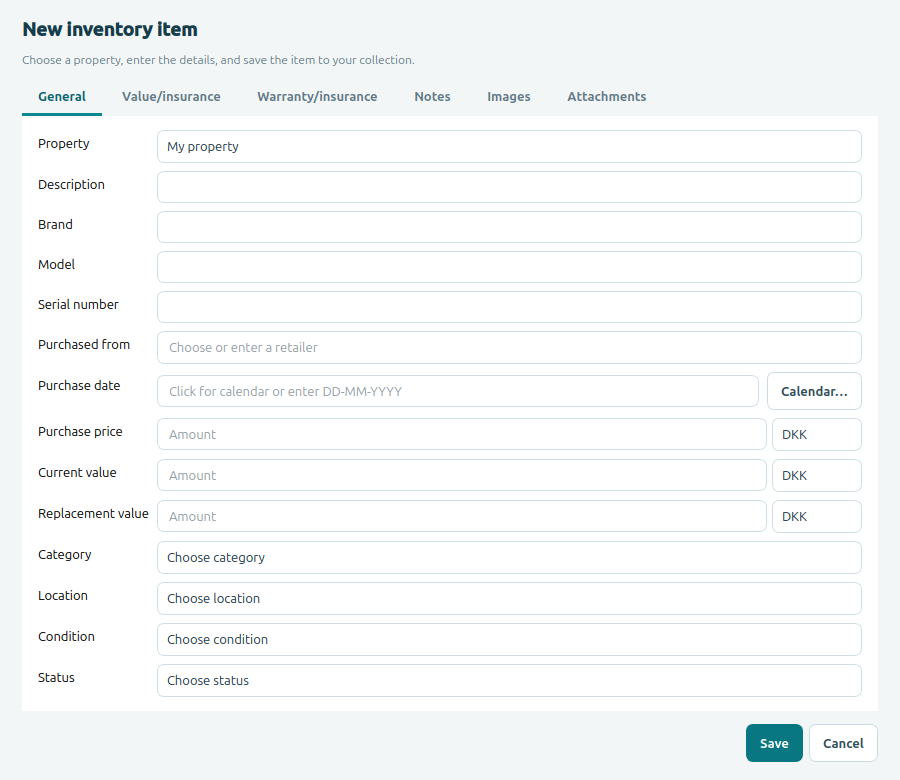Select the Serial number input field
This screenshot has height=780, width=900.
[x=509, y=307]
